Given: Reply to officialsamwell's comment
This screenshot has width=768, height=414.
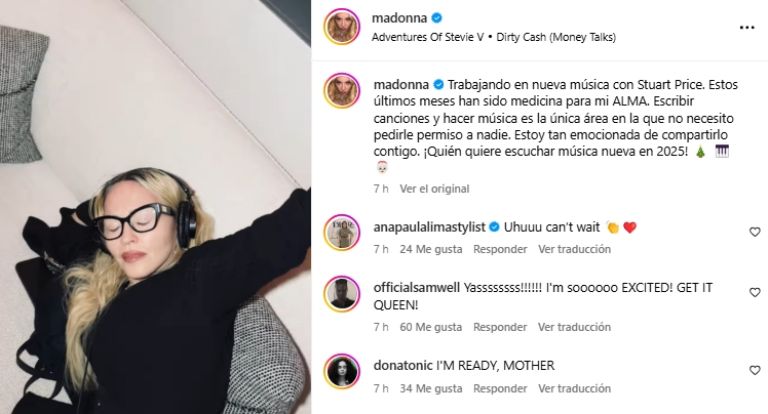Looking at the screenshot, I should [500, 327].
